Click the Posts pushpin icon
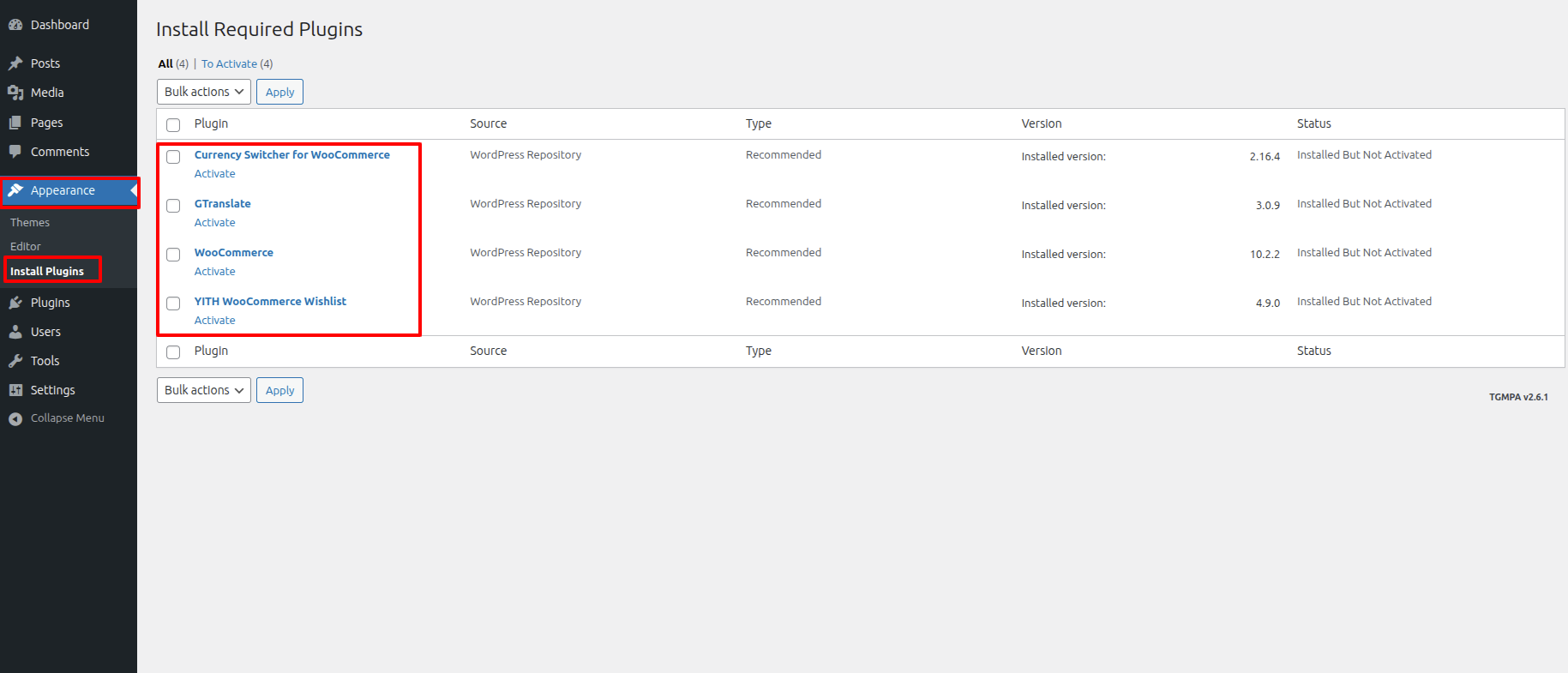This screenshot has width=1568, height=673. (15, 63)
